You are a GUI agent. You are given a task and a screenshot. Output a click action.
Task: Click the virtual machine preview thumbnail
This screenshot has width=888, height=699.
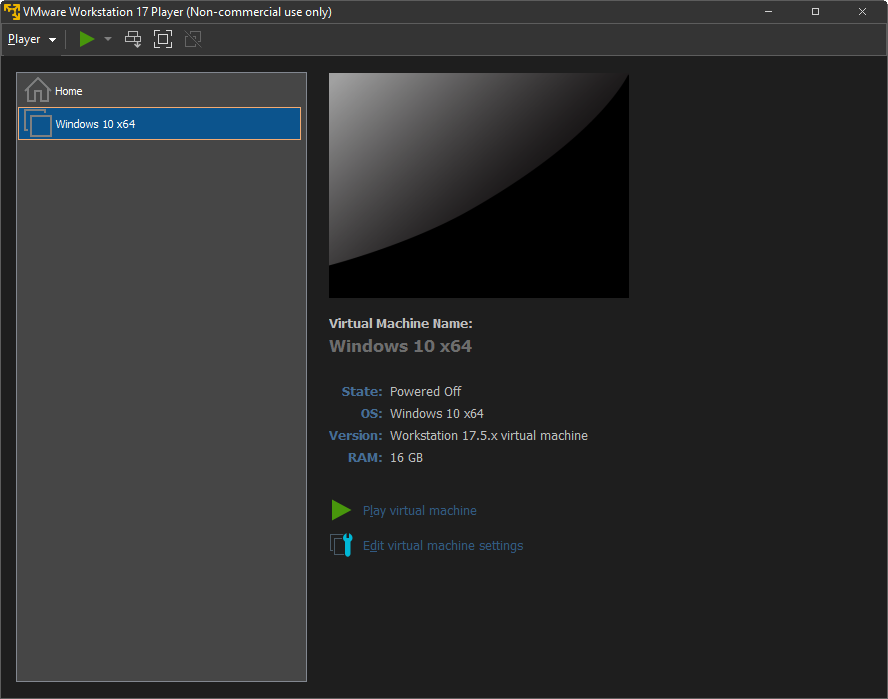pyautogui.click(x=479, y=185)
